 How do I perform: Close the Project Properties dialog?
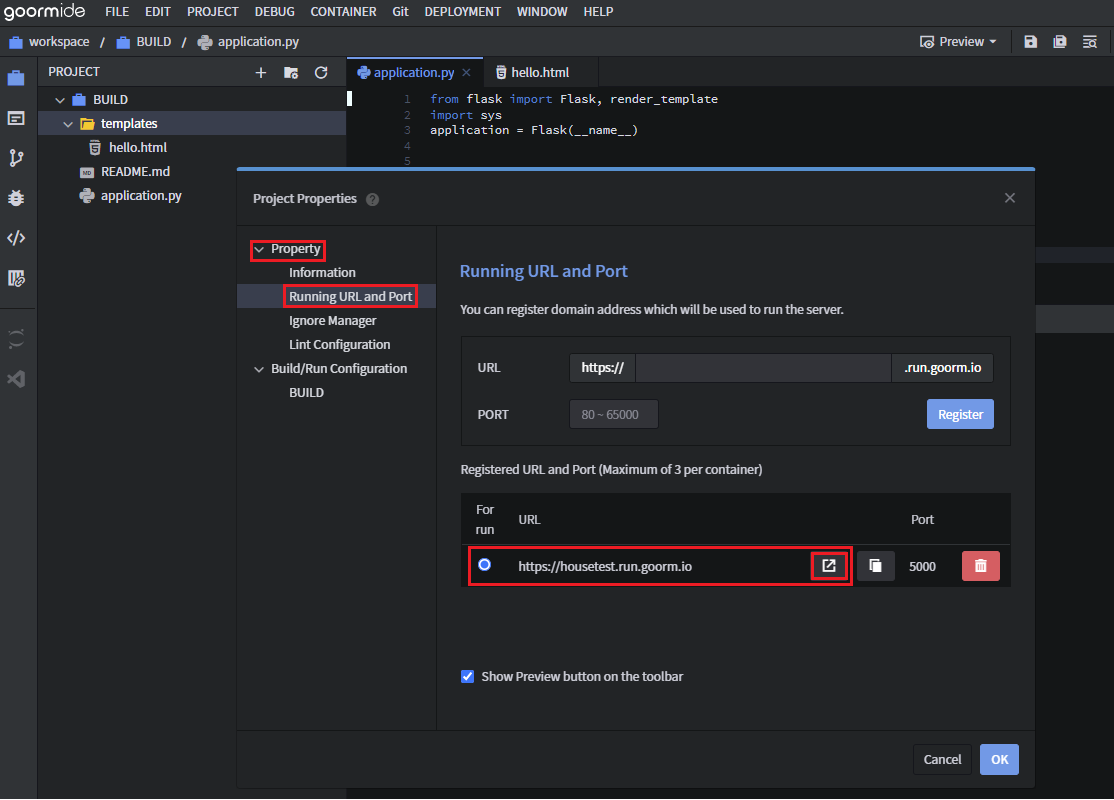pos(1010,198)
